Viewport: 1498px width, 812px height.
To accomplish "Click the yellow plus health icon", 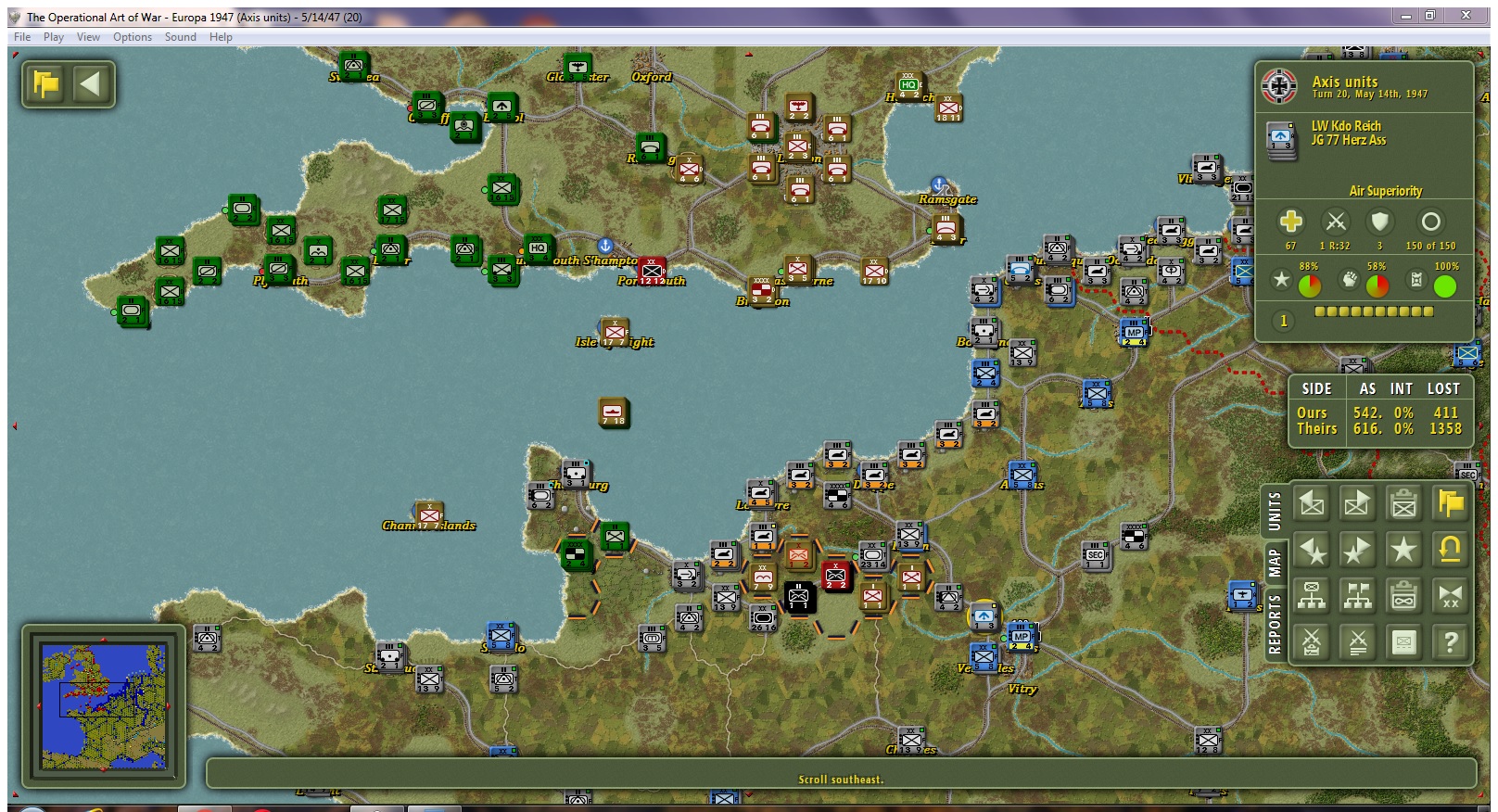I will point(1290,222).
